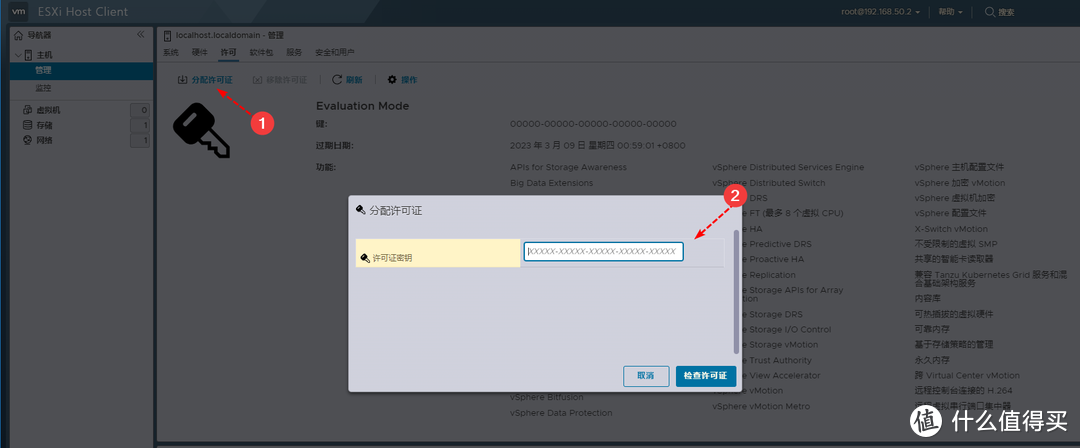Switch to the 许可 tab
Viewport: 1080px width, 448px height.
(228, 52)
